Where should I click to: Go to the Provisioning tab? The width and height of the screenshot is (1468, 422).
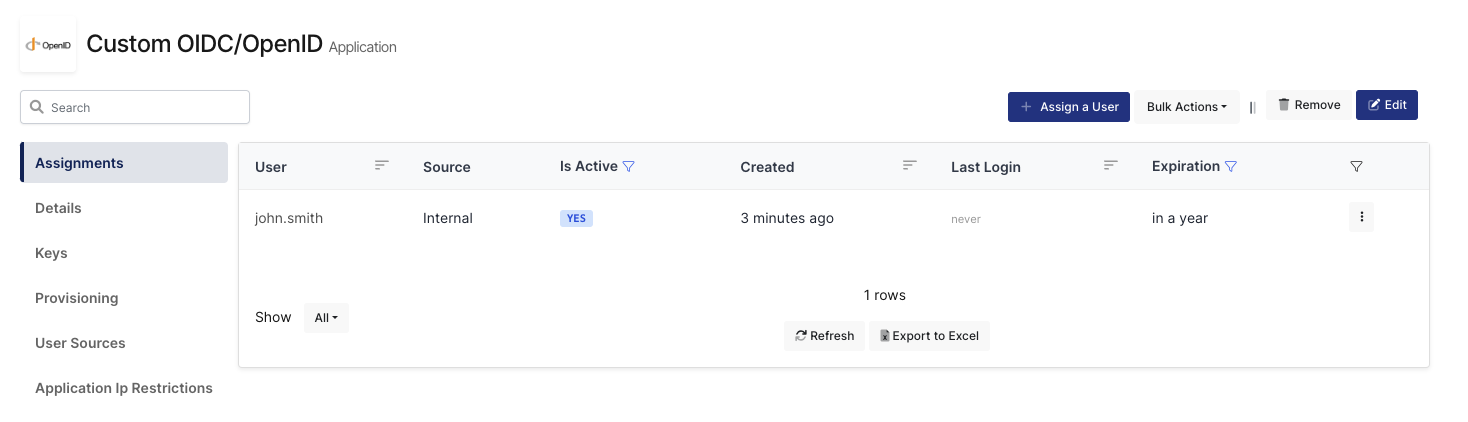[x=76, y=298]
